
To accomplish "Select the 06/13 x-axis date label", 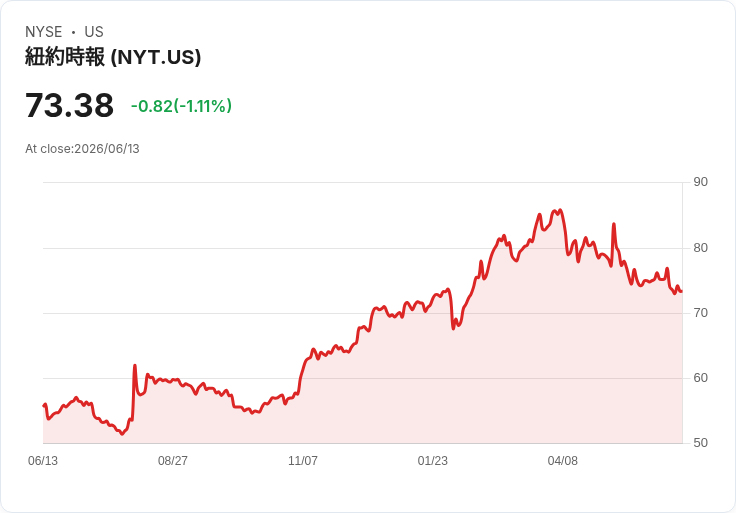I will tap(43, 461).
